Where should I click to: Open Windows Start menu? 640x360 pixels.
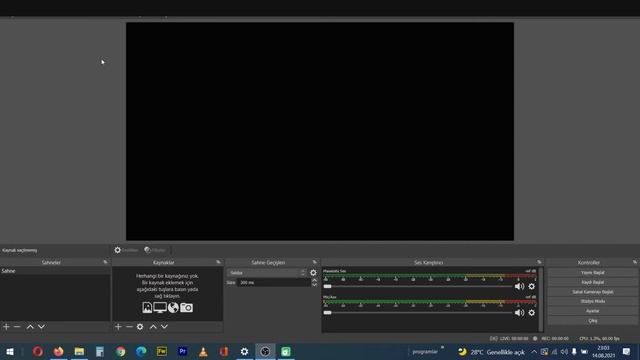click(x=10, y=351)
